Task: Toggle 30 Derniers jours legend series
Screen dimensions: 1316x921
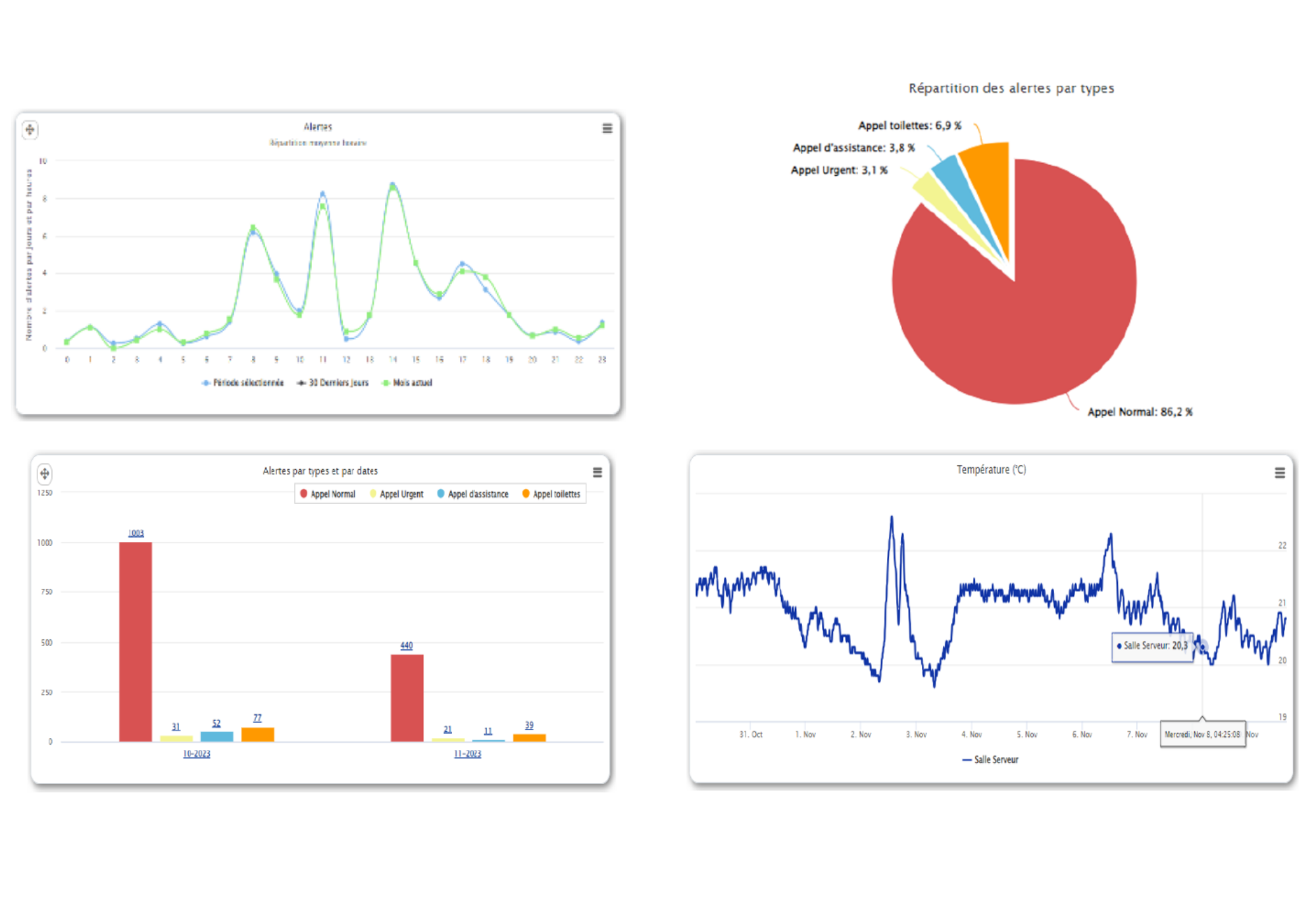Action: coord(338,383)
